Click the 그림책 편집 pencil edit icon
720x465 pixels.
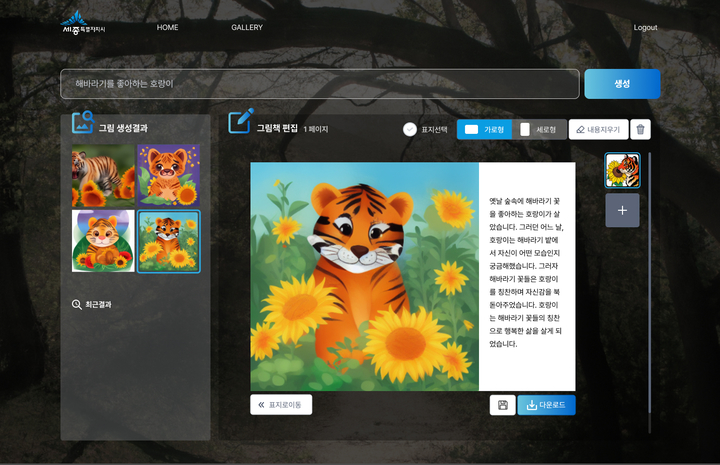point(240,122)
